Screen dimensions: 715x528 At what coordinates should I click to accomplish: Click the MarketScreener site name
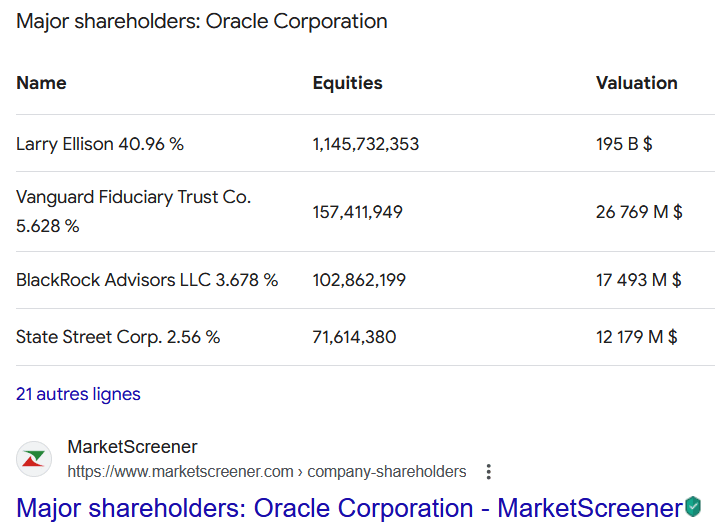132,447
